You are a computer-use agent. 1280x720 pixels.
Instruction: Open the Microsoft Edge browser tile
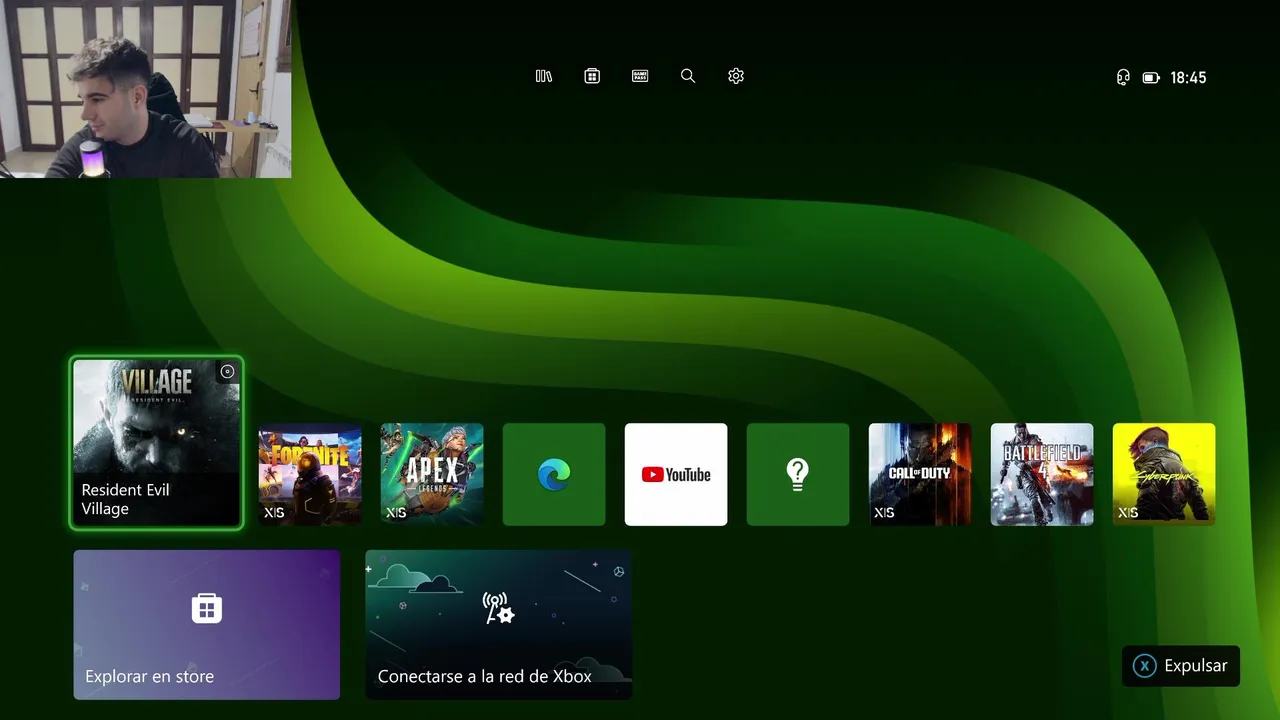pyautogui.click(x=554, y=474)
